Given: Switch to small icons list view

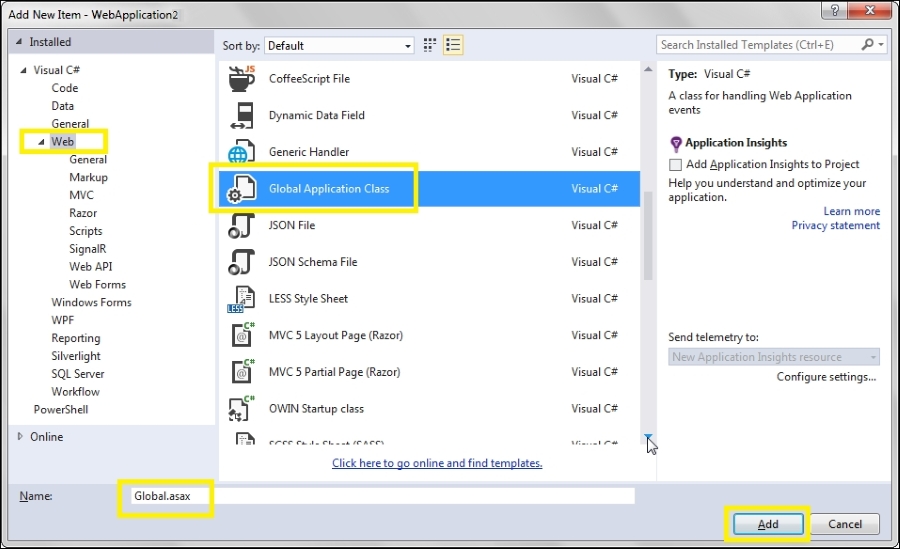Looking at the screenshot, I should [x=453, y=45].
